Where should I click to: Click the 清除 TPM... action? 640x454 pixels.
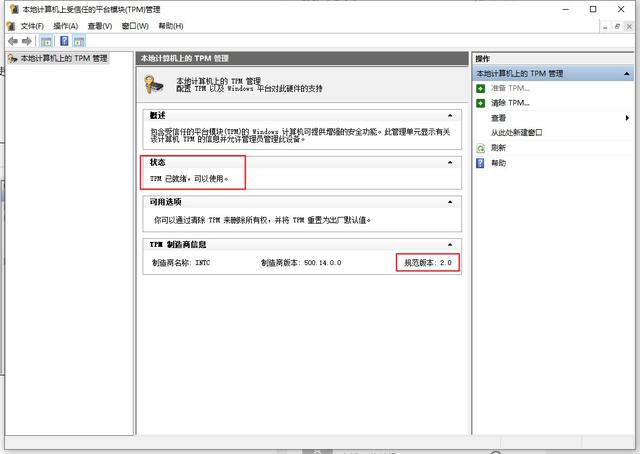point(510,103)
